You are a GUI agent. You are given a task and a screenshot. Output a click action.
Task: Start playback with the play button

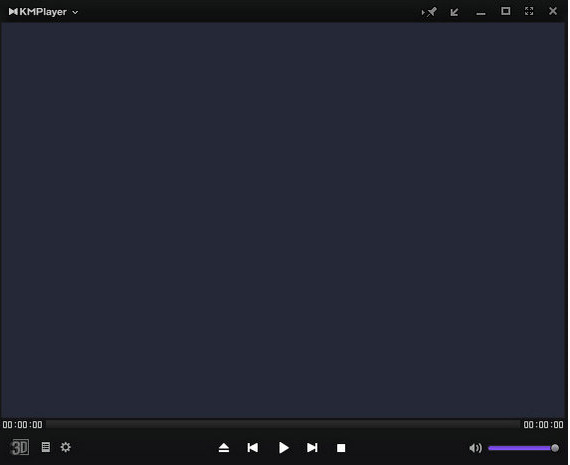(x=284, y=448)
